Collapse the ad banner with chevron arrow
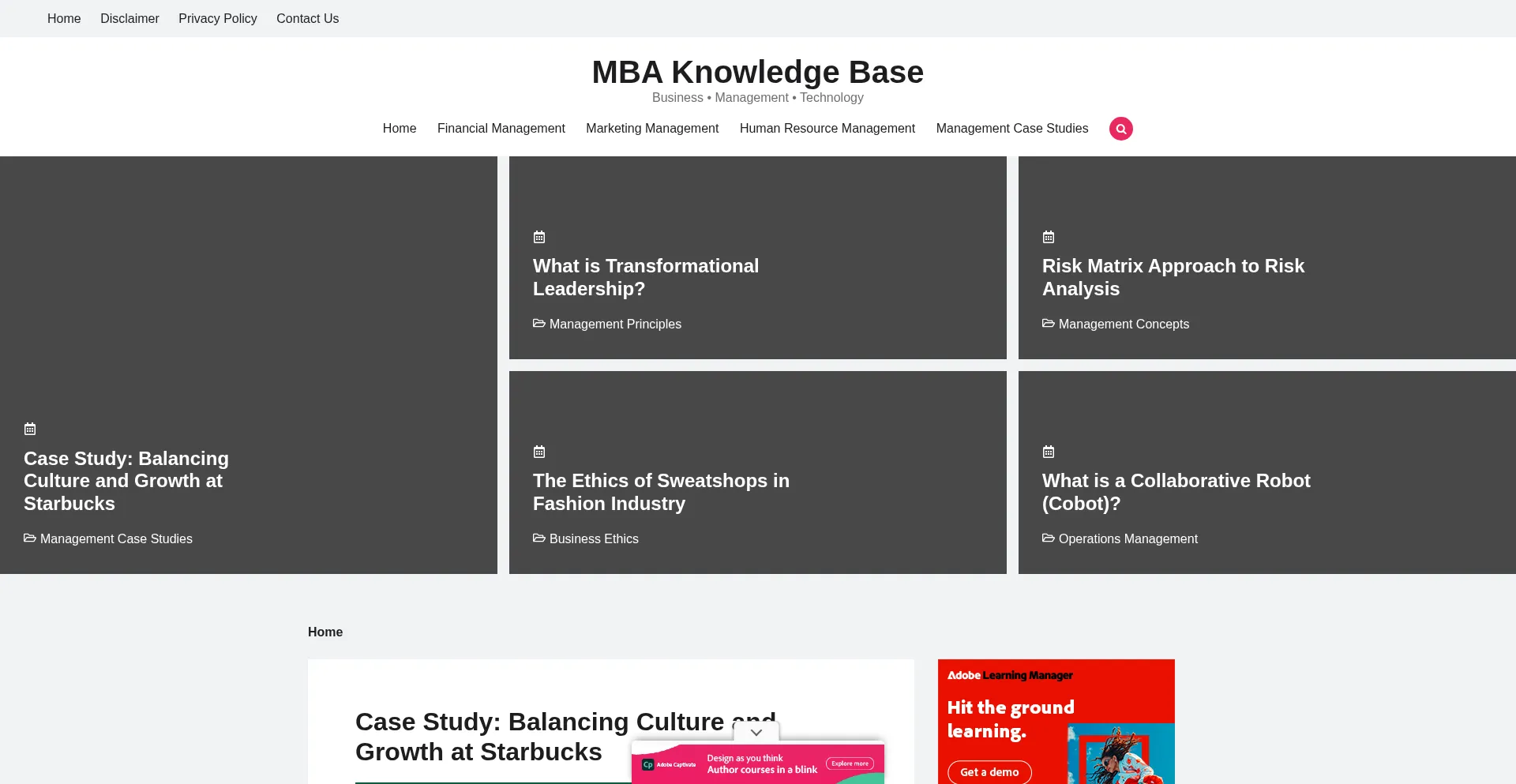The image size is (1516, 784). (756, 733)
